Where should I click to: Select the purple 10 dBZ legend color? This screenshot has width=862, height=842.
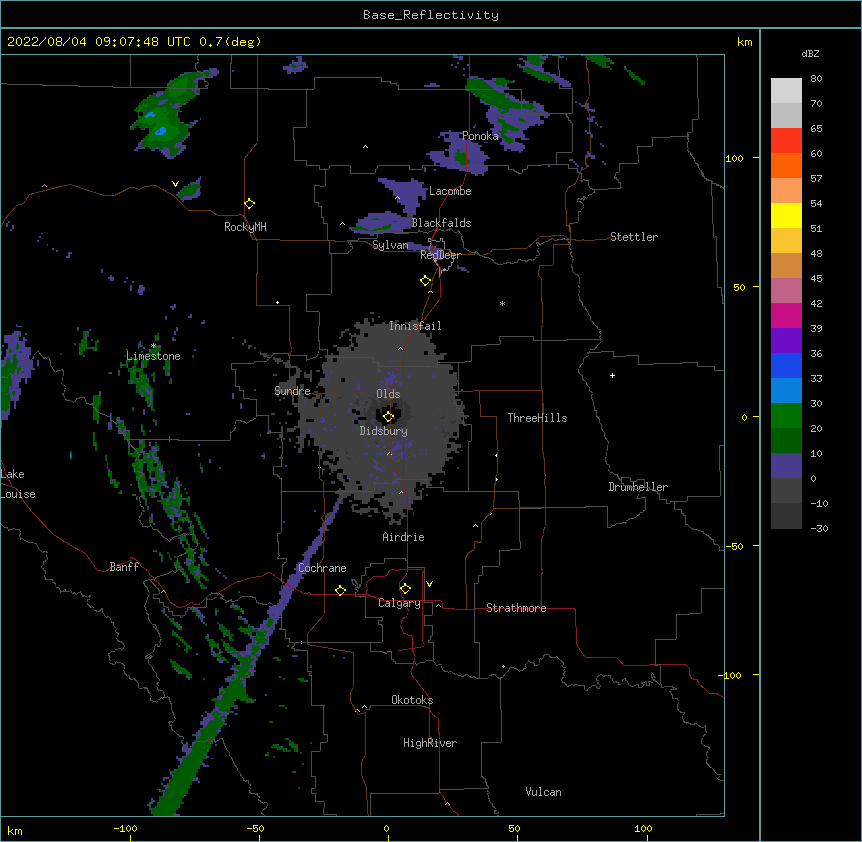786,466
